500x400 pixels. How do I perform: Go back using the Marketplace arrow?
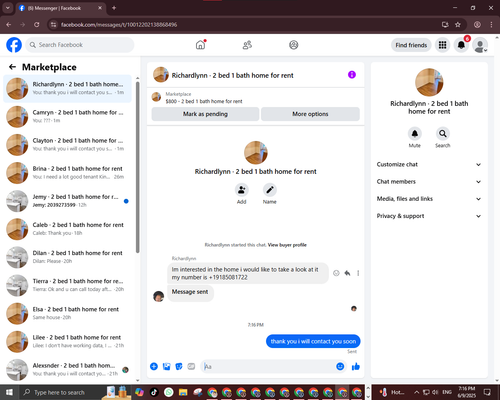pos(12,67)
